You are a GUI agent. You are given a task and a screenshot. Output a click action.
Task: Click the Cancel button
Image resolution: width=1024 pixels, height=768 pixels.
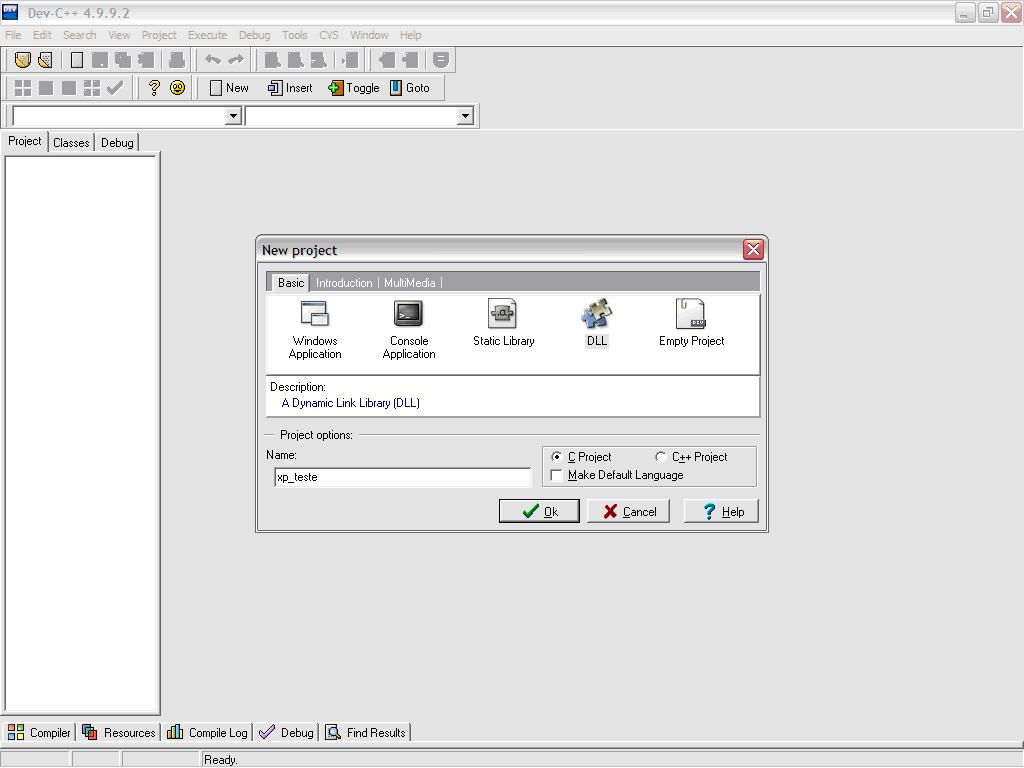628,511
